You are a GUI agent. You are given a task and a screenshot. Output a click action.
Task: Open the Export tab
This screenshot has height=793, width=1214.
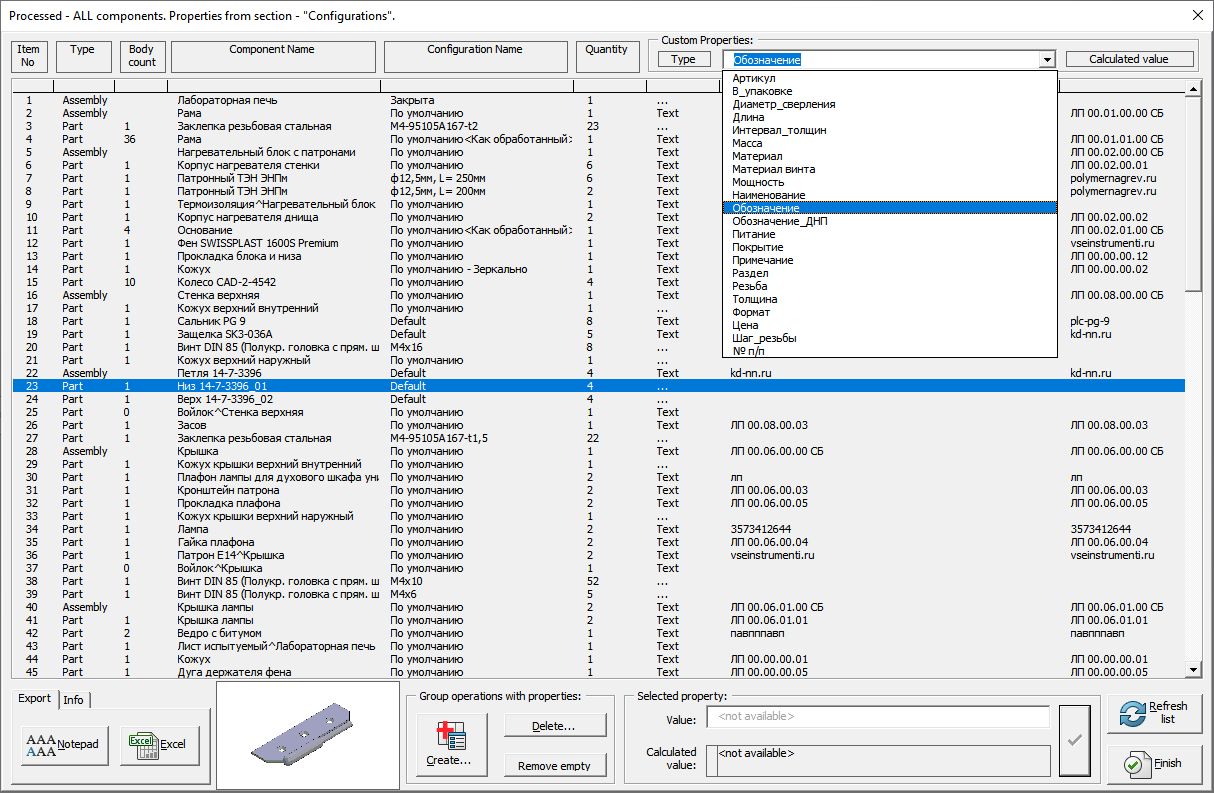point(35,699)
